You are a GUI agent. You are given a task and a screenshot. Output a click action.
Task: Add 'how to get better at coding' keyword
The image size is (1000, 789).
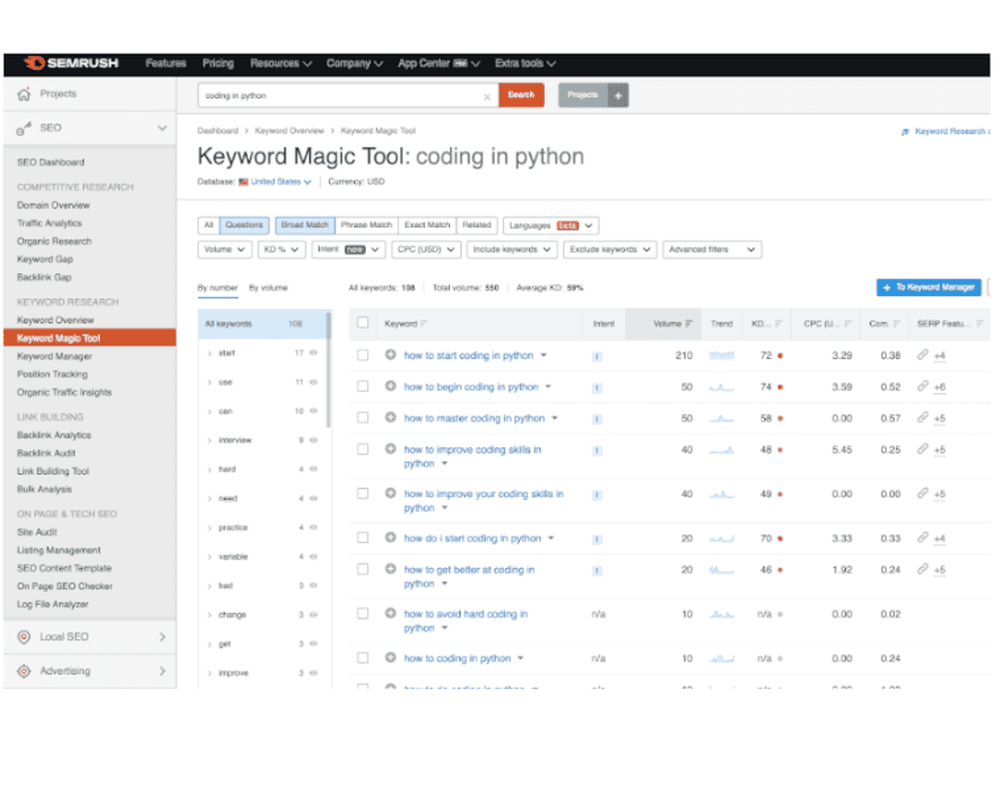[x=390, y=568]
